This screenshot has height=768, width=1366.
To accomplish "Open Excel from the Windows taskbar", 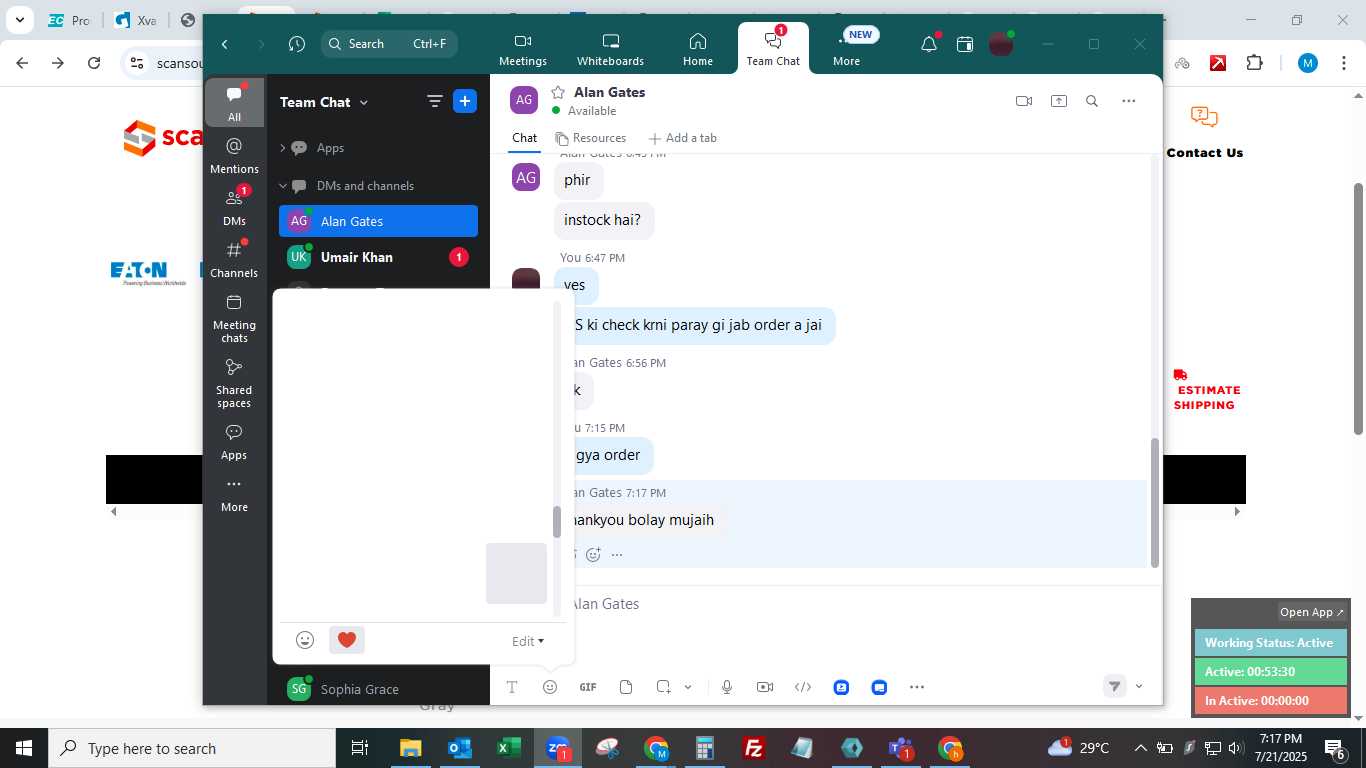I will tap(509, 748).
